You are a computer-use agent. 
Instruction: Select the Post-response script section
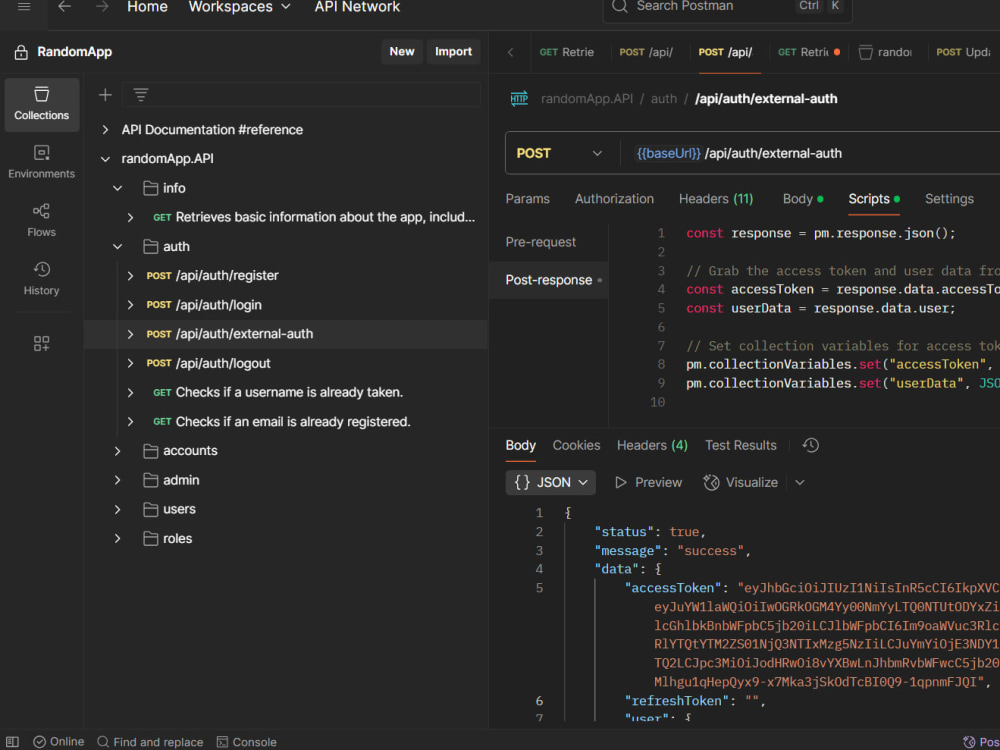click(548, 280)
